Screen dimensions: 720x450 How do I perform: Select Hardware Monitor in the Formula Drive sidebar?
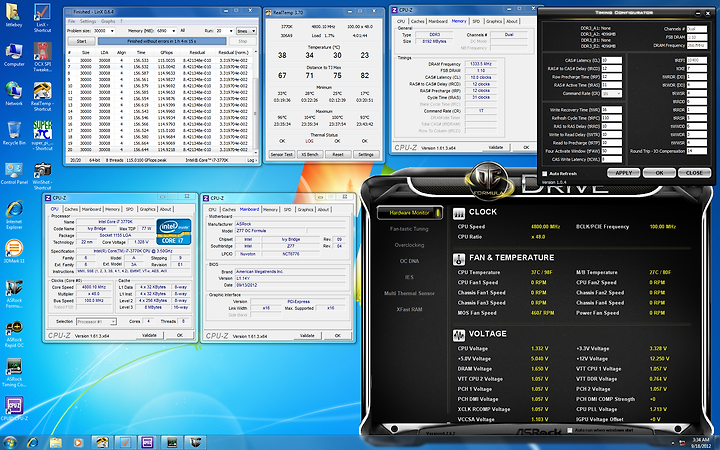pyautogui.click(x=410, y=213)
